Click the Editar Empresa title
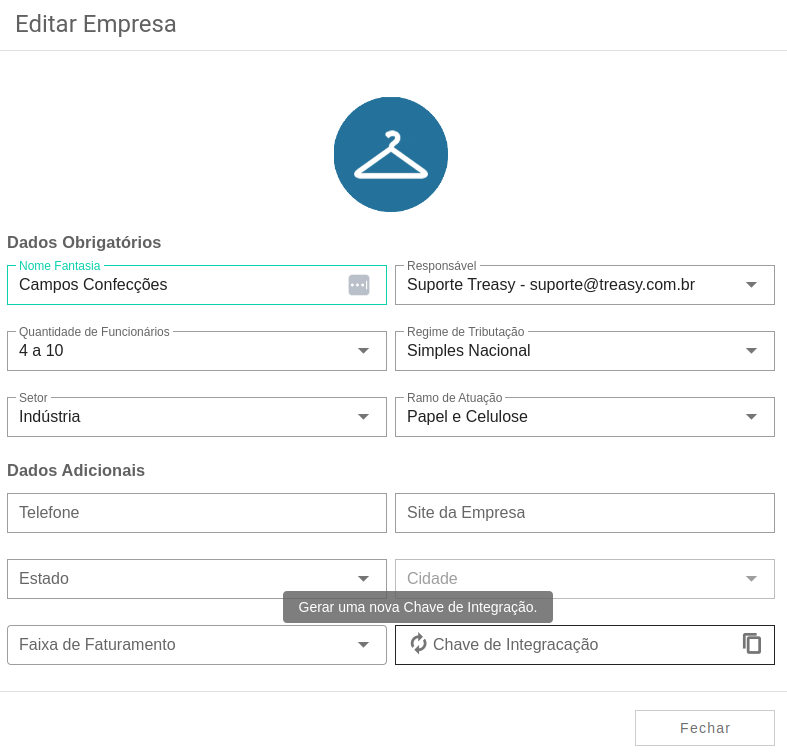Image resolution: width=787 pixels, height=755 pixels. pos(96,24)
